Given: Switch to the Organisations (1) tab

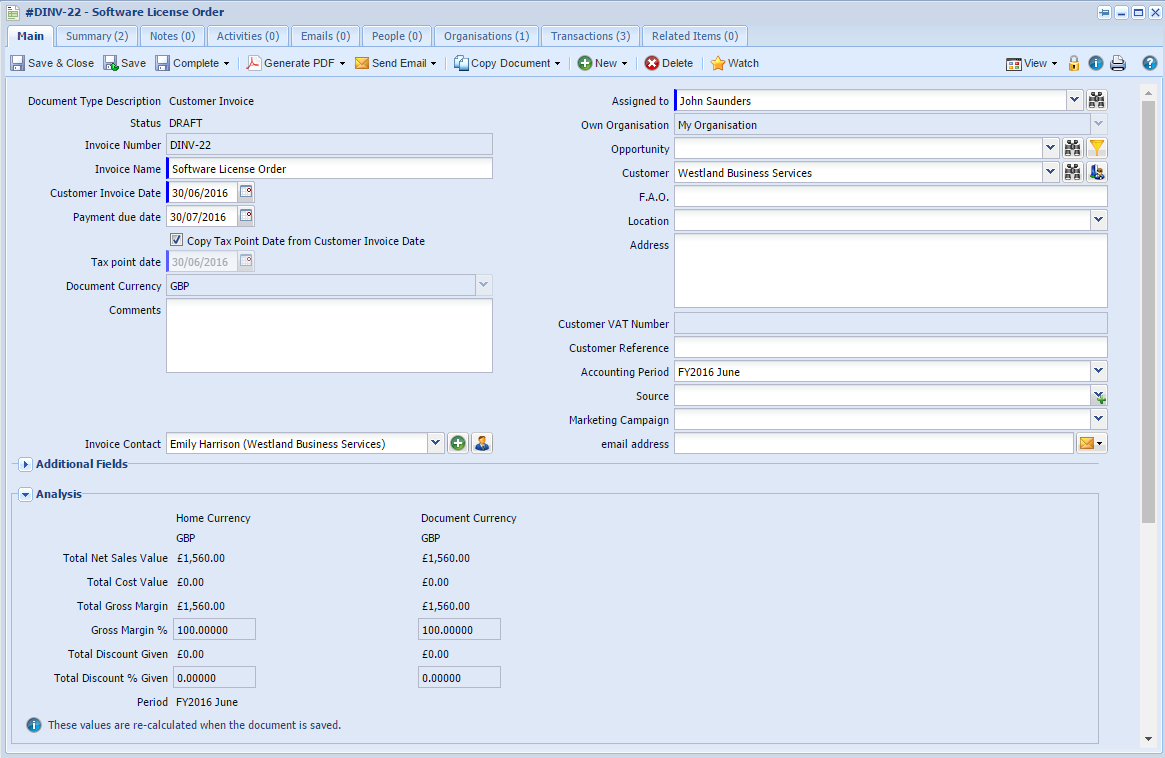Looking at the screenshot, I should click(487, 36).
